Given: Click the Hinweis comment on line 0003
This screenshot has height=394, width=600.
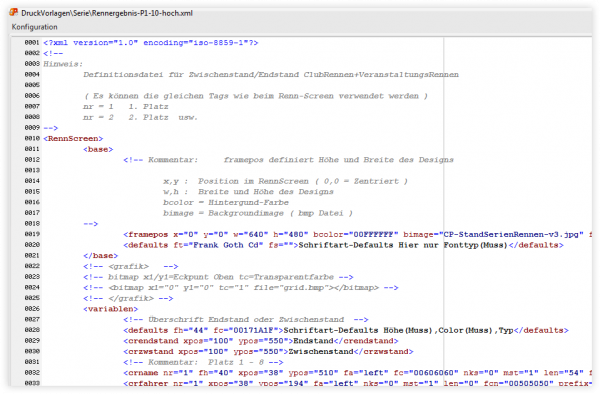Looking at the screenshot, I should (x=63, y=64).
